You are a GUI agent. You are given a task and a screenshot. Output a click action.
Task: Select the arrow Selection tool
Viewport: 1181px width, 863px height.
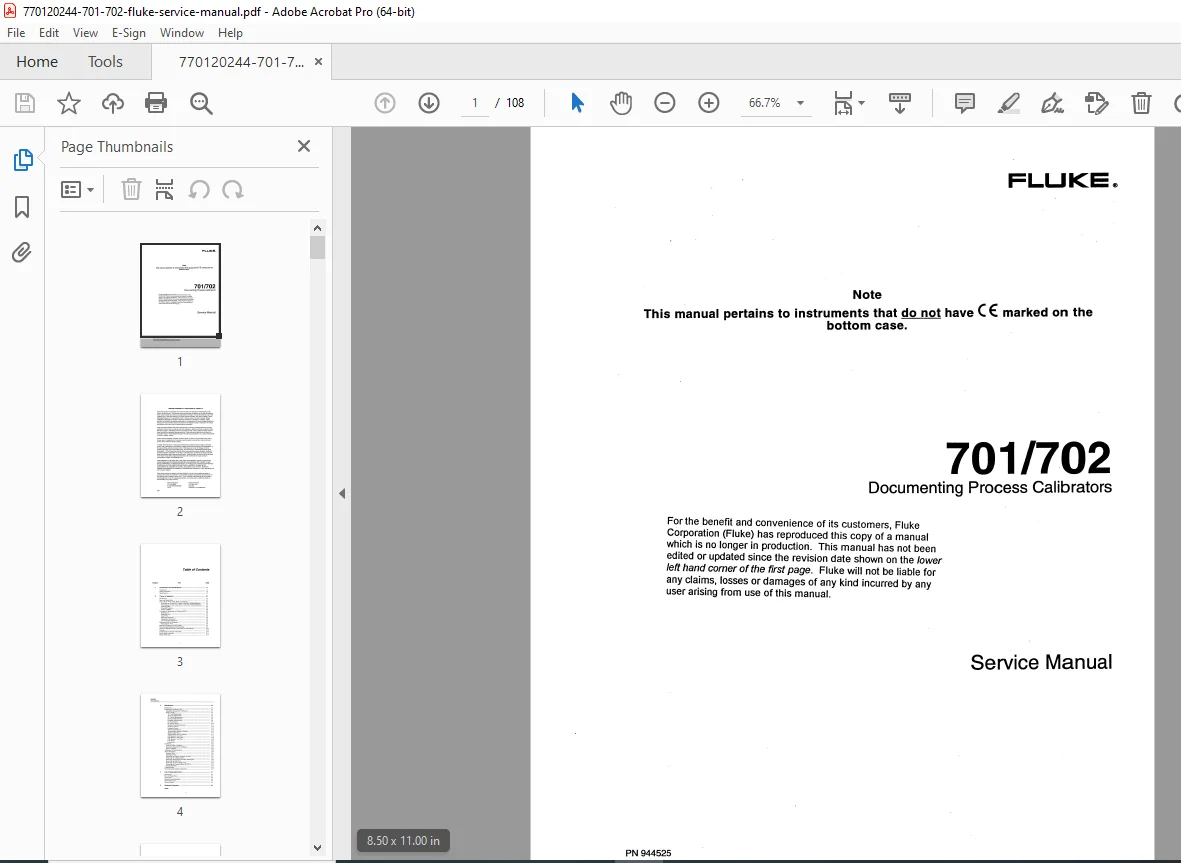tap(577, 103)
